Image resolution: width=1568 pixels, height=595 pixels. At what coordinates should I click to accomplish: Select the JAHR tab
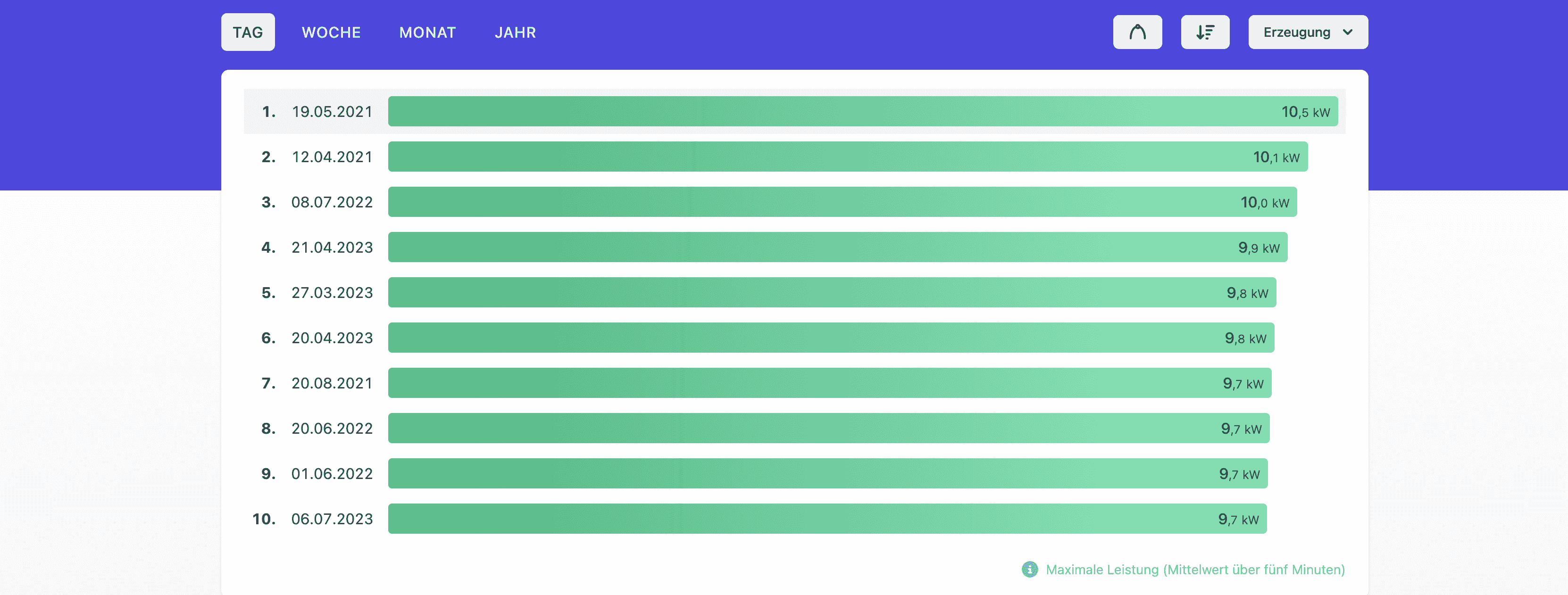click(515, 32)
